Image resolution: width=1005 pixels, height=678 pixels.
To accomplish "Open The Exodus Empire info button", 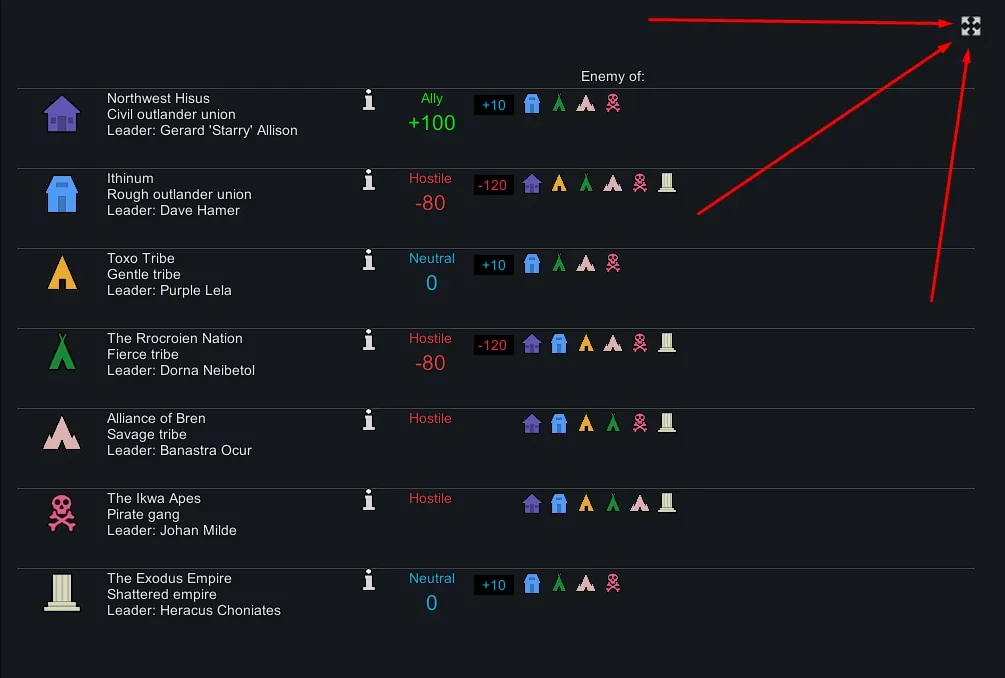I will [x=369, y=580].
